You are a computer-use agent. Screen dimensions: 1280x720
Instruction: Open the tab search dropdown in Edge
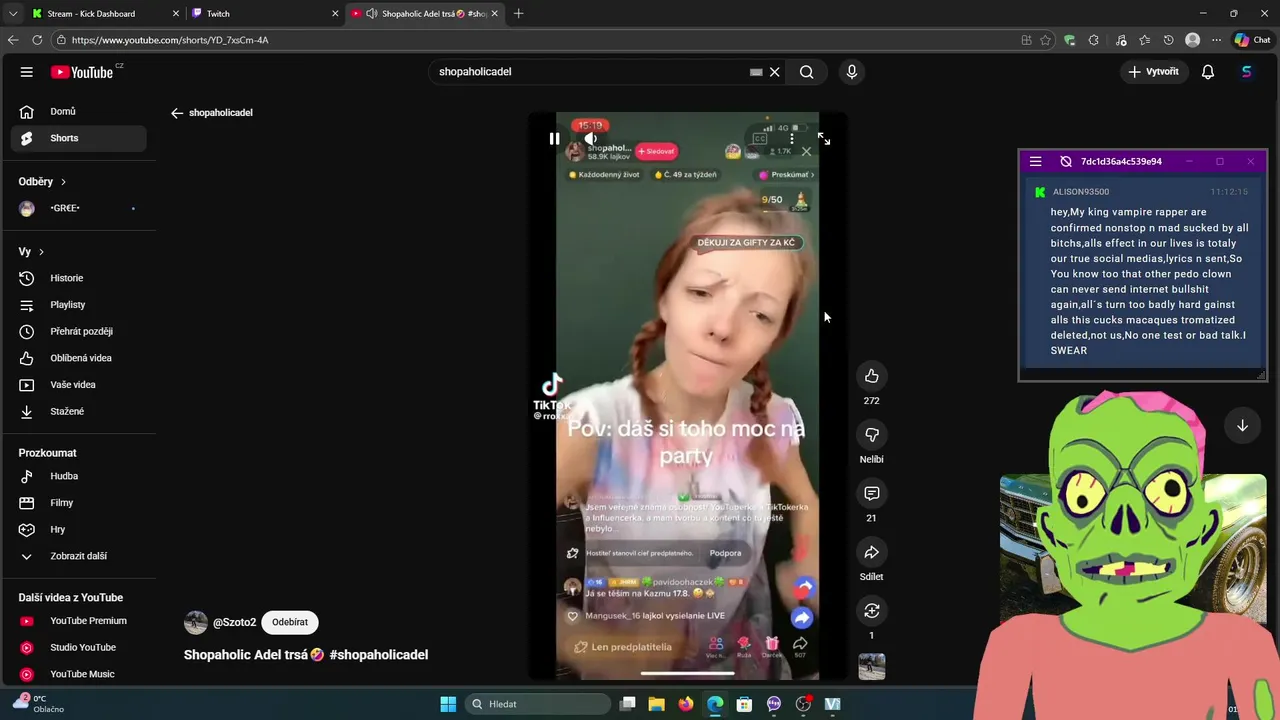pyautogui.click(x=13, y=13)
